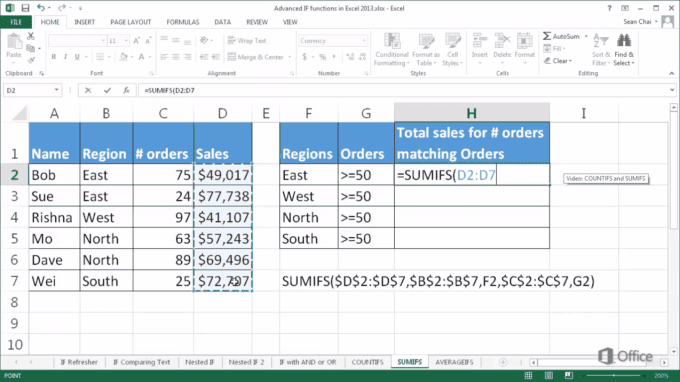Confirm formula with the Enter checkmark
Image resolution: width=680 pixels, height=382 pixels.
click(x=107, y=90)
